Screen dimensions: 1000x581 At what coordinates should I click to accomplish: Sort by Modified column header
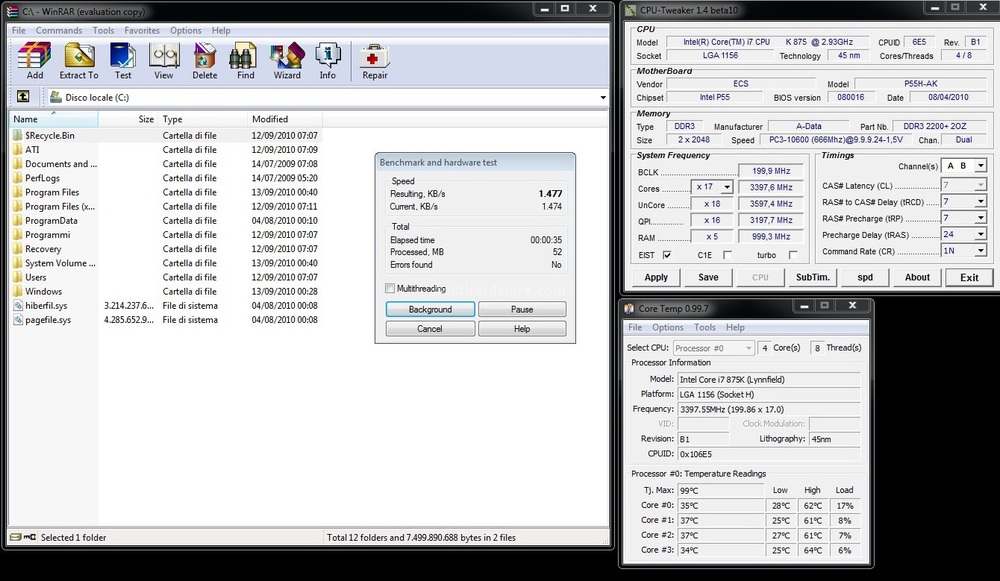click(x=284, y=119)
